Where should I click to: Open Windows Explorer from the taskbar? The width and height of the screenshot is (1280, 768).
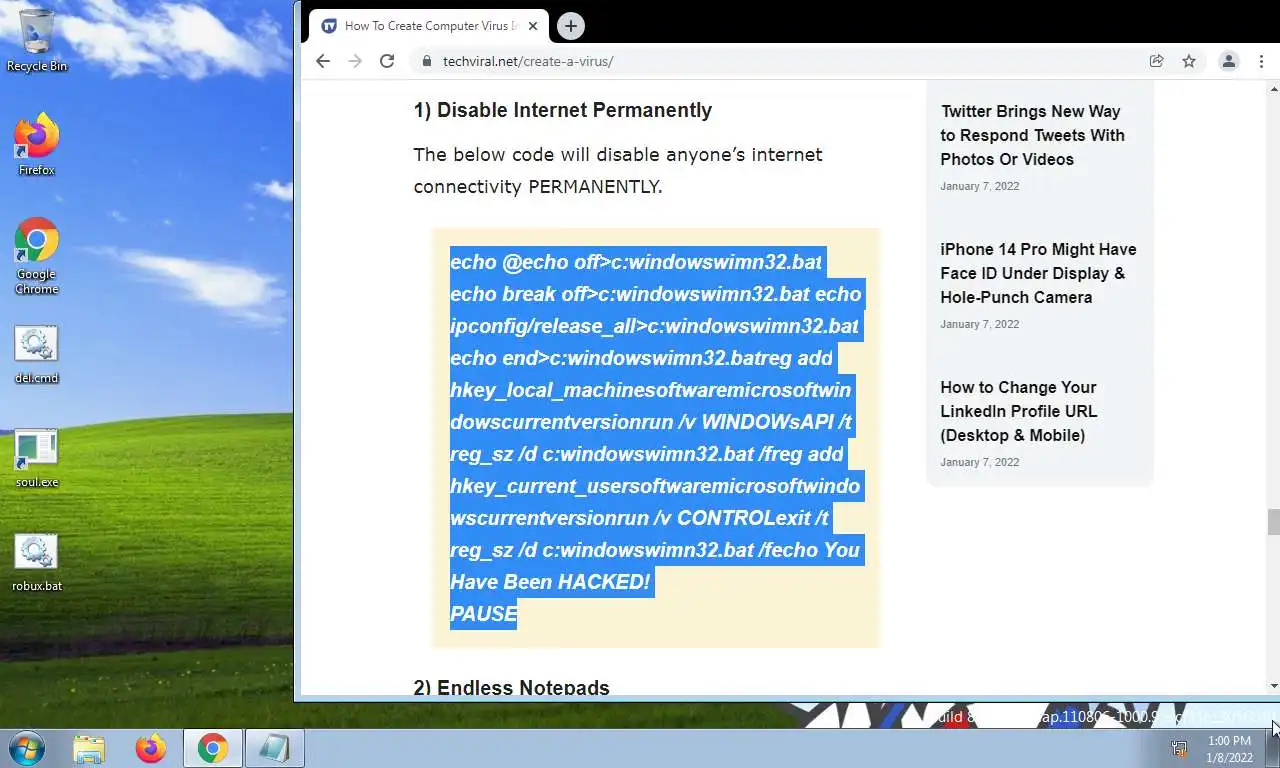(x=89, y=748)
